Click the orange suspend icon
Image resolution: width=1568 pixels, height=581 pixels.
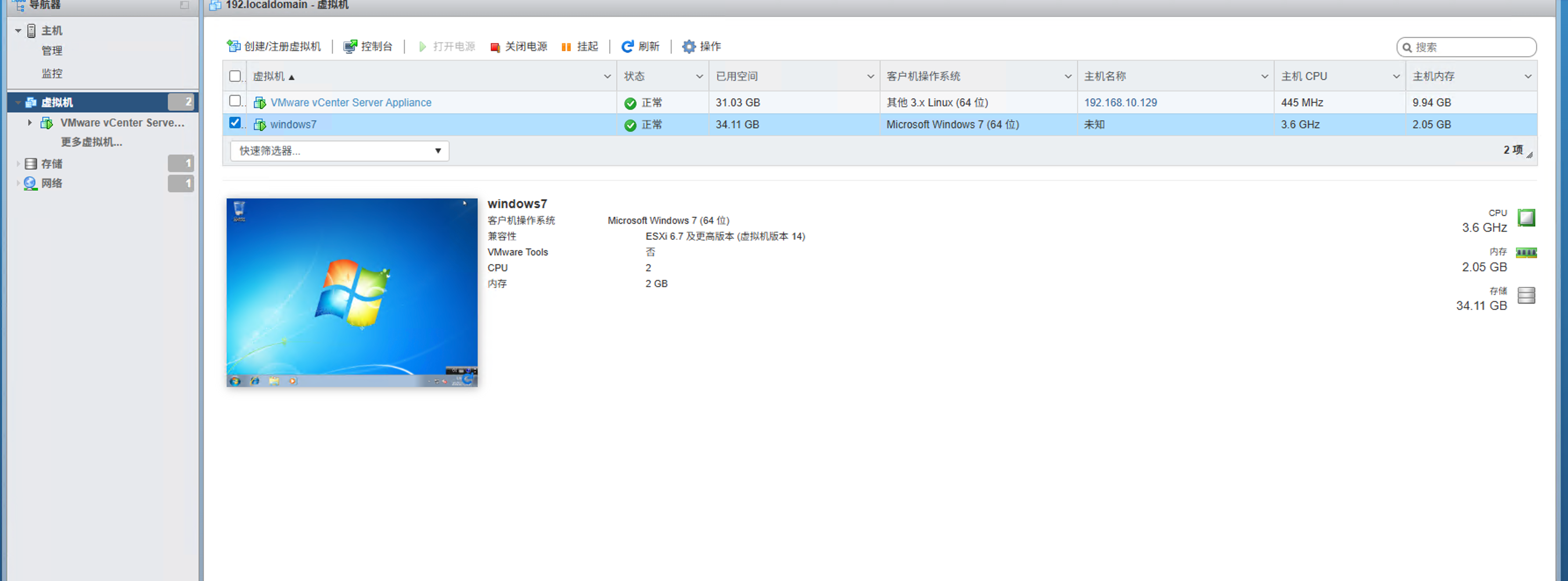click(x=566, y=47)
